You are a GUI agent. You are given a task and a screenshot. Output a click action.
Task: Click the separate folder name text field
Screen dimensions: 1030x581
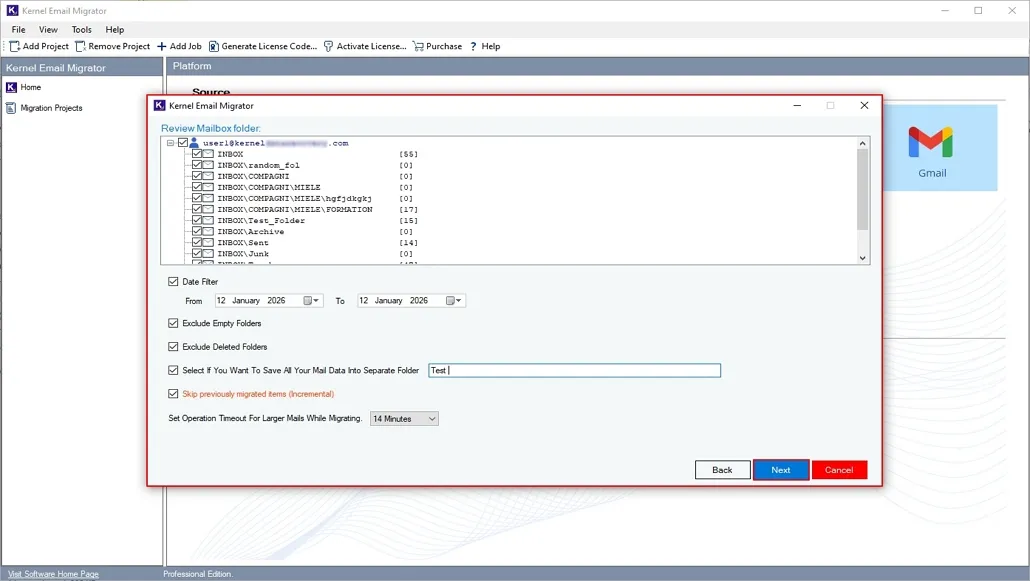click(574, 370)
